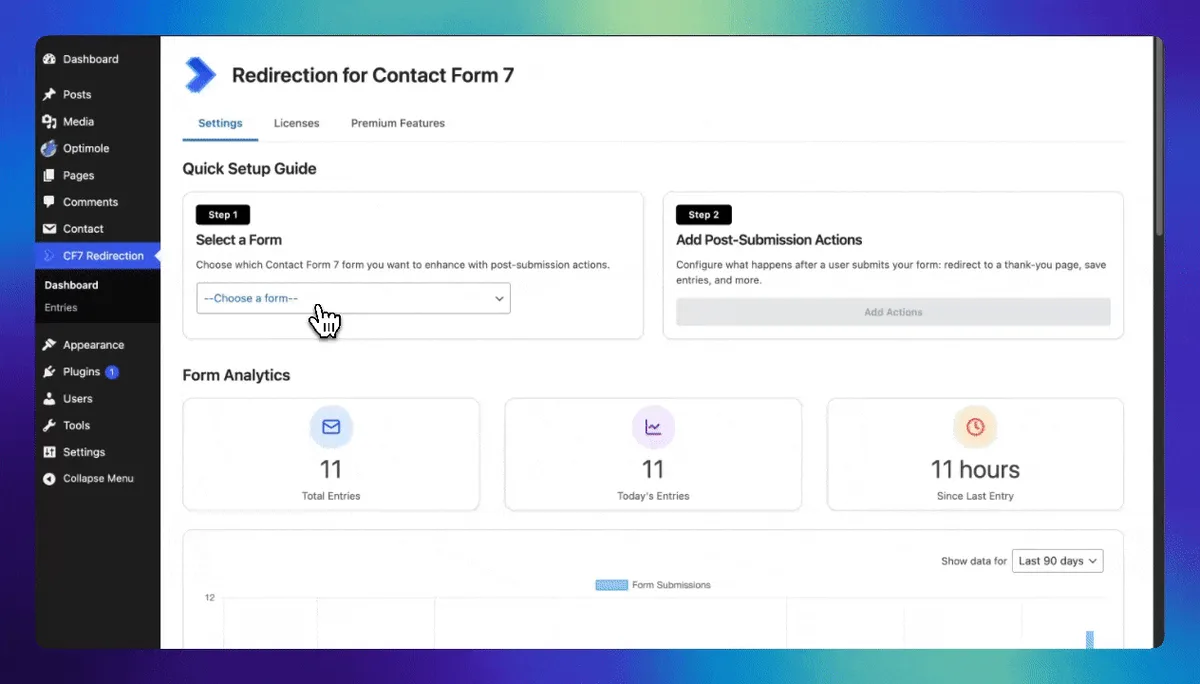Click the chart's 12 axis label
The image size is (1200, 684).
[x=210, y=598]
